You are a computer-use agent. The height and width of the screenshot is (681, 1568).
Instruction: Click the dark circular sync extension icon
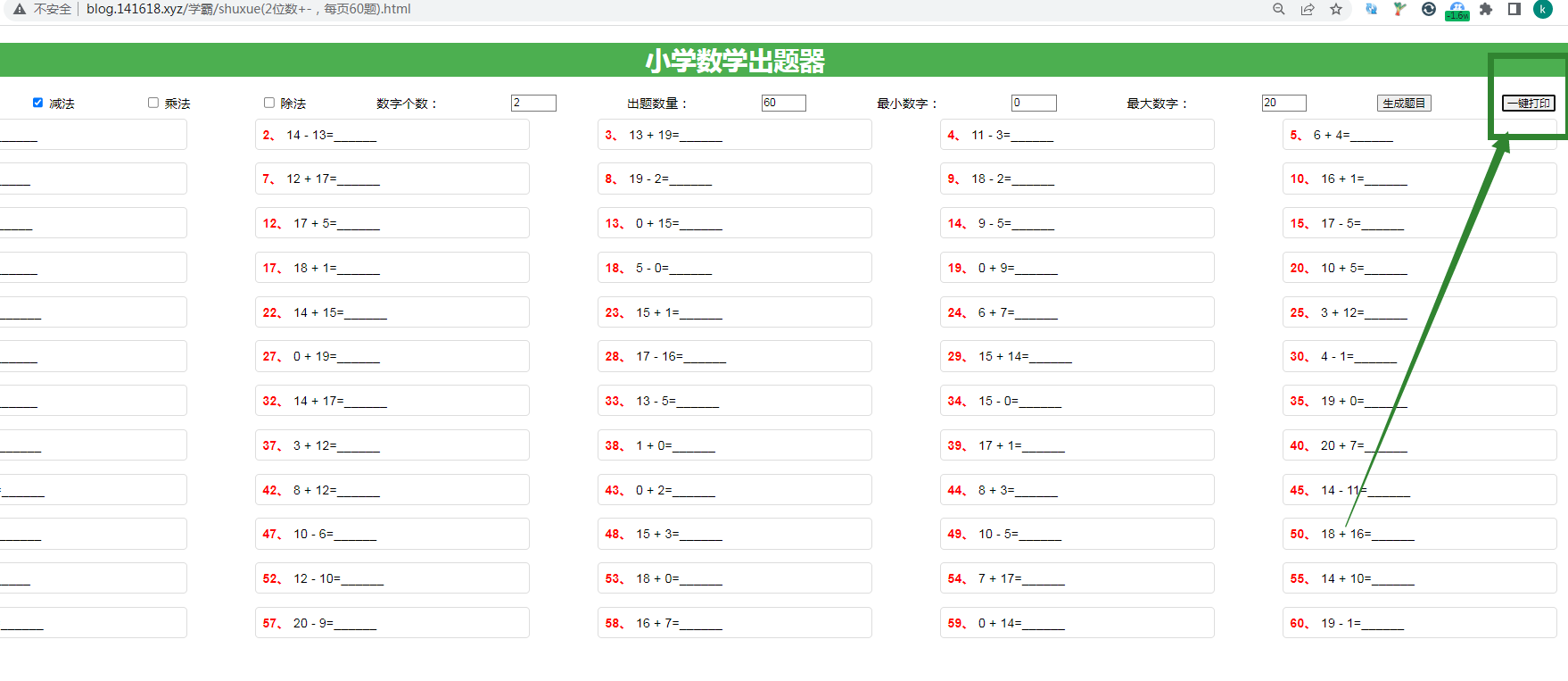[x=1429, y=9]
